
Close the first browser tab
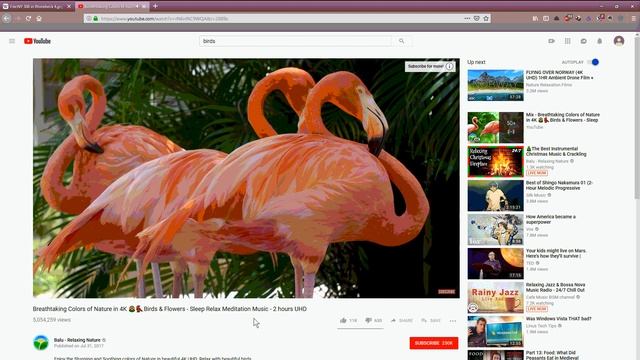[69, 7]
